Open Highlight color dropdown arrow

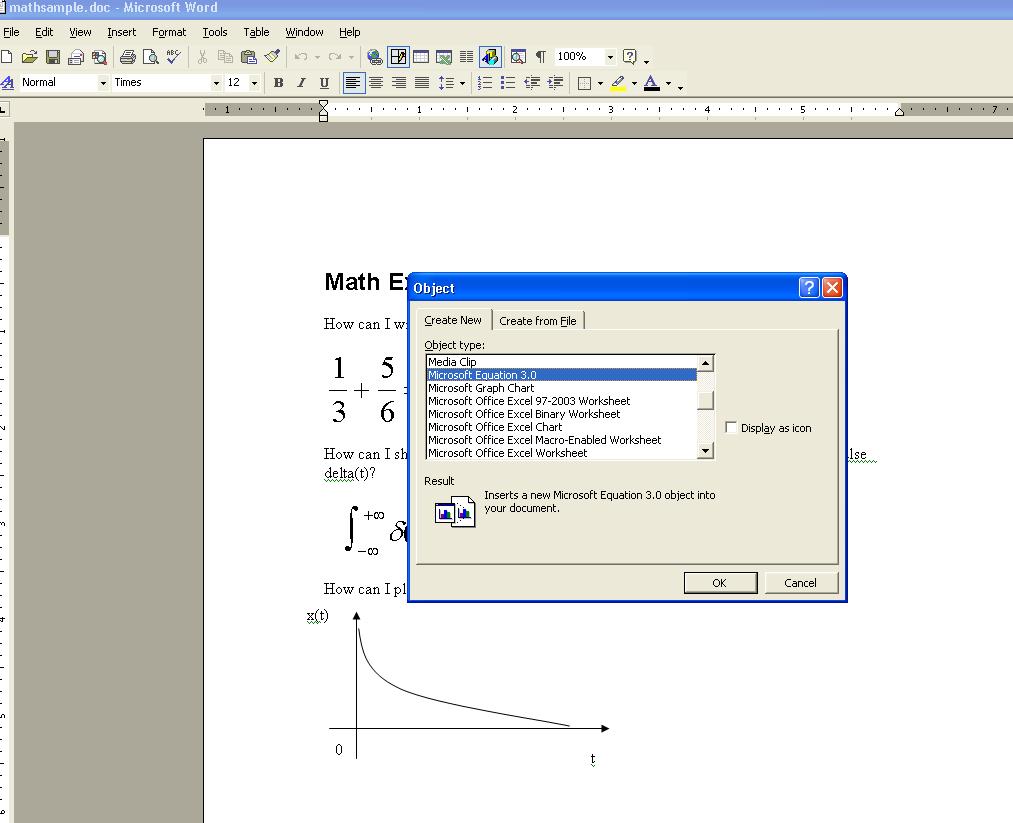coord(634,83)
